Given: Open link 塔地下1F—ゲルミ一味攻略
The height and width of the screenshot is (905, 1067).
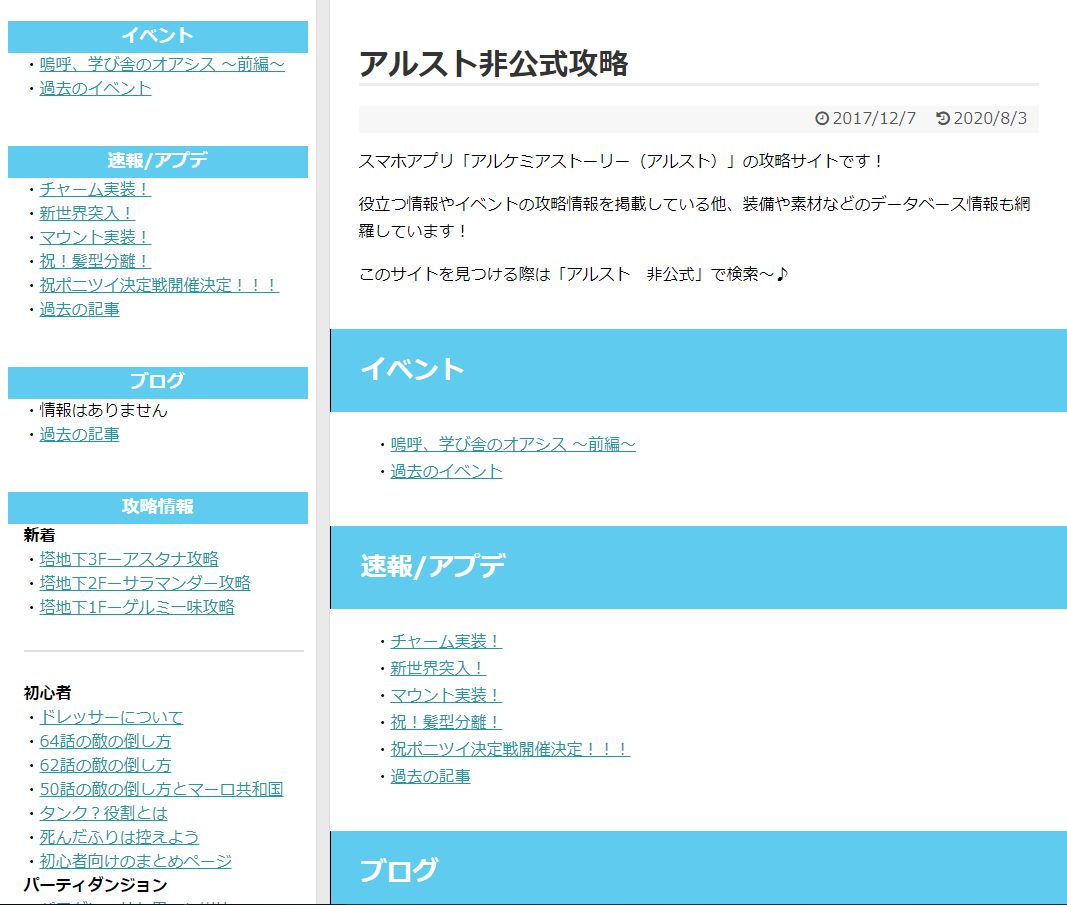Looking at the screenshot, I should (x=137, y=606).
